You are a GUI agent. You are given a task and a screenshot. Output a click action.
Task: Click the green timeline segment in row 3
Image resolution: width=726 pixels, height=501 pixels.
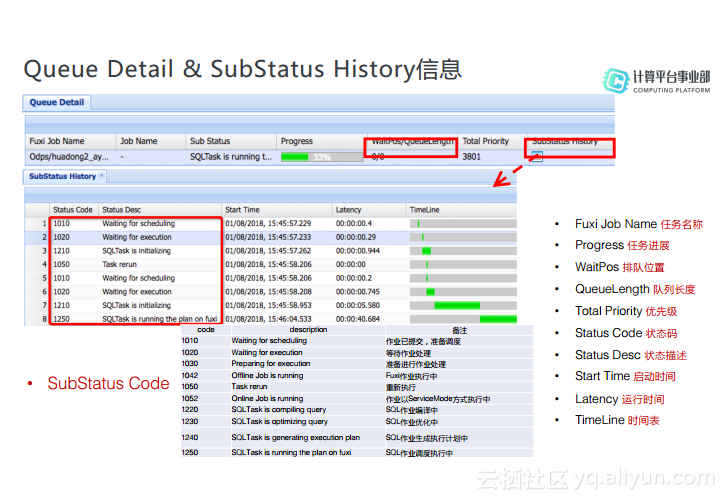(x=426, y=250)
